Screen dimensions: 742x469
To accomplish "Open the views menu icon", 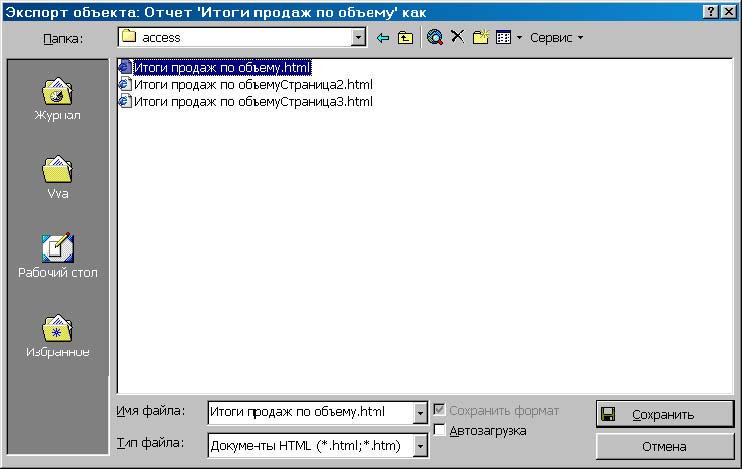I will click(508, 38).
